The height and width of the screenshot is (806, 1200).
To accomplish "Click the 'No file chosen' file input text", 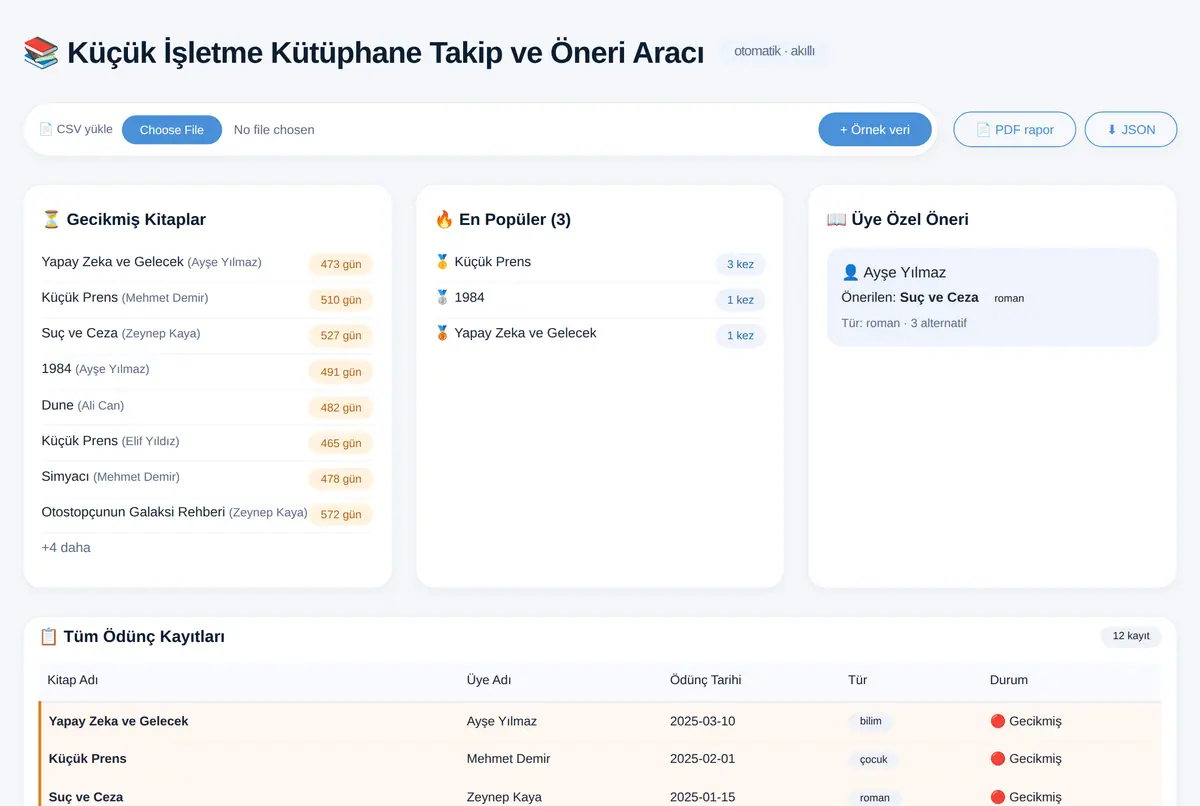I will (x=274, y=130).
